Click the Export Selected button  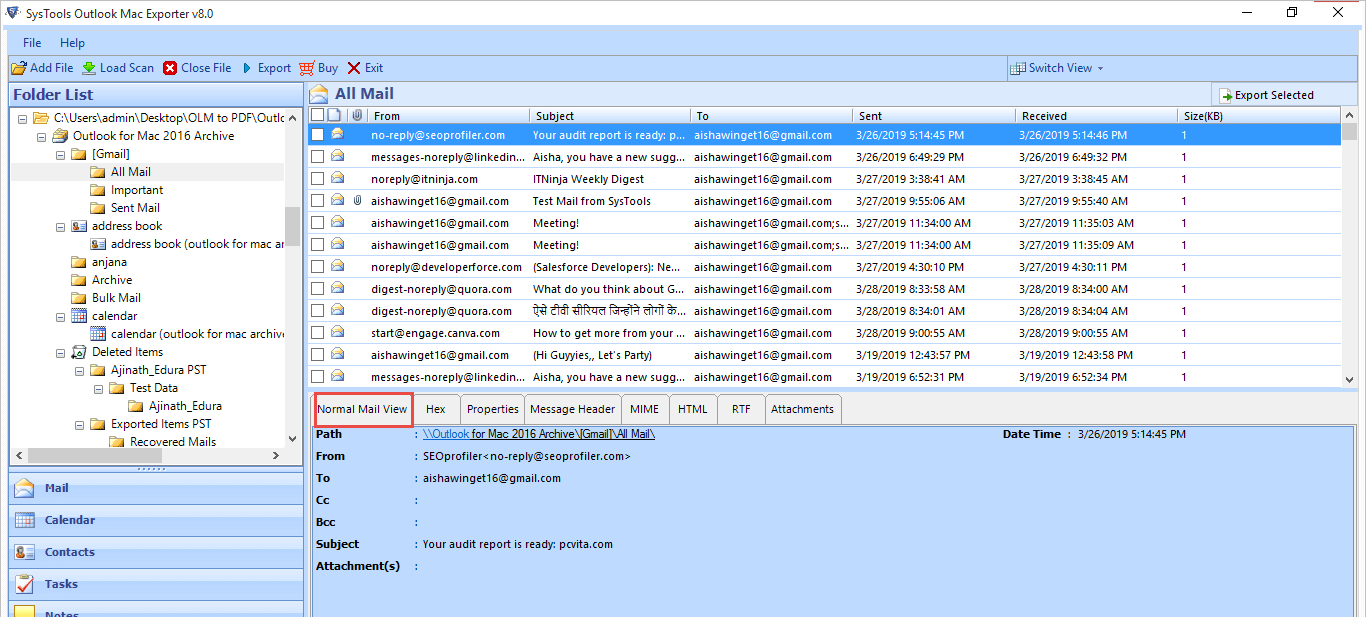(1266, 95)
